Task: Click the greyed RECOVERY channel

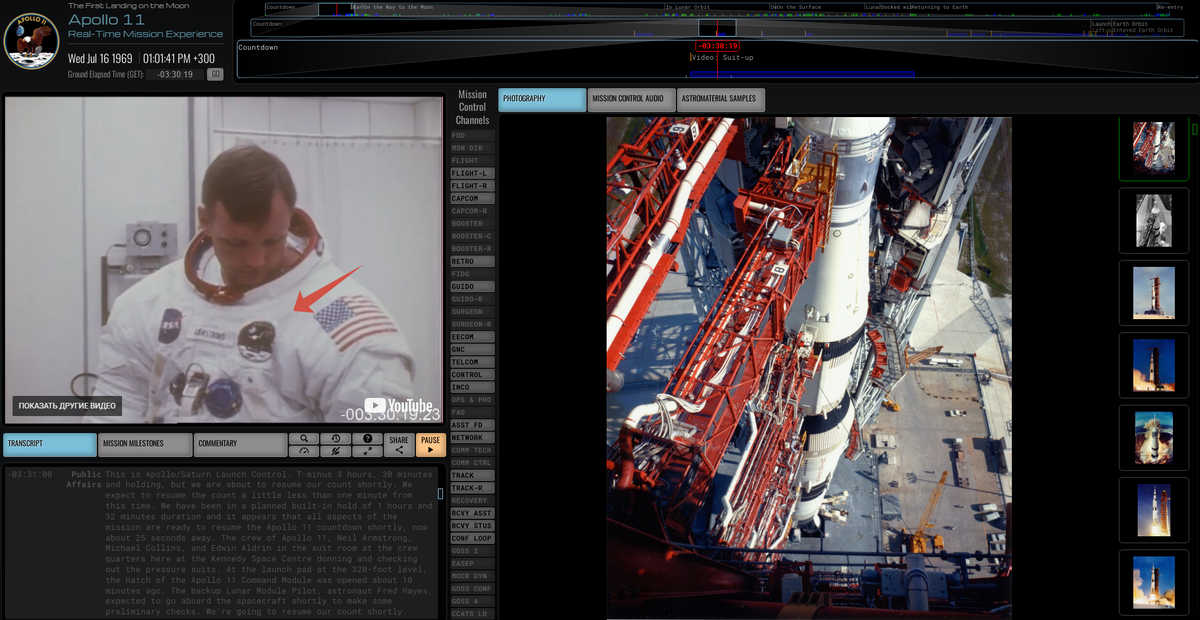Action: coord(472,501)
